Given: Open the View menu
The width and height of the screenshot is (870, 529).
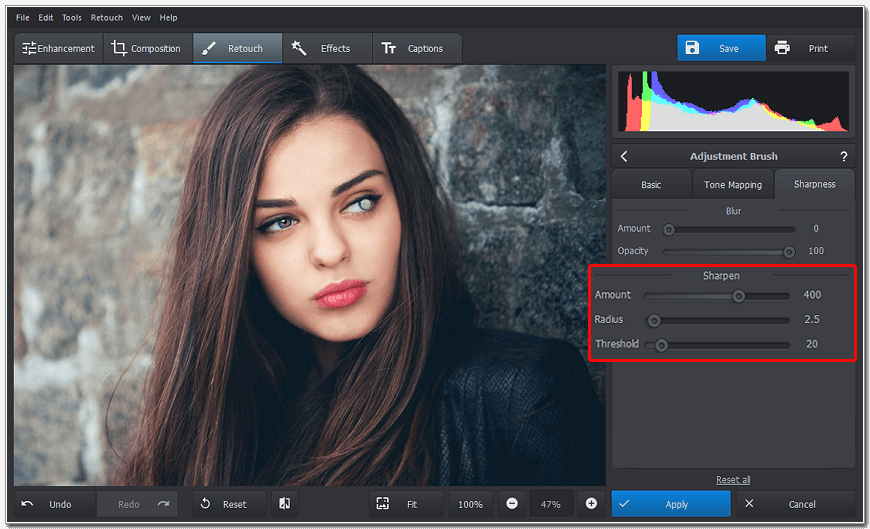Looking at the screenshot, I should (141, 18).
